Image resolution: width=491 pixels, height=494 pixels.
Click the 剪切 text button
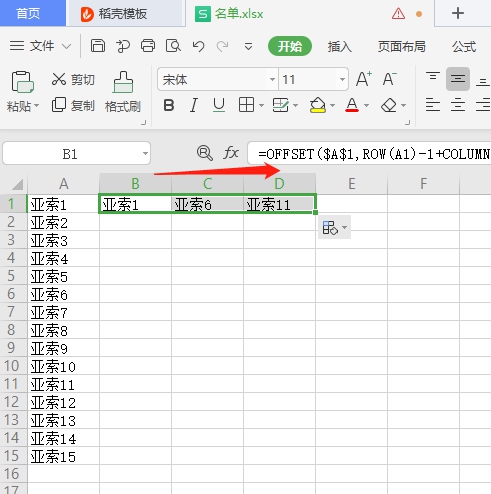(x=83, y=80)
